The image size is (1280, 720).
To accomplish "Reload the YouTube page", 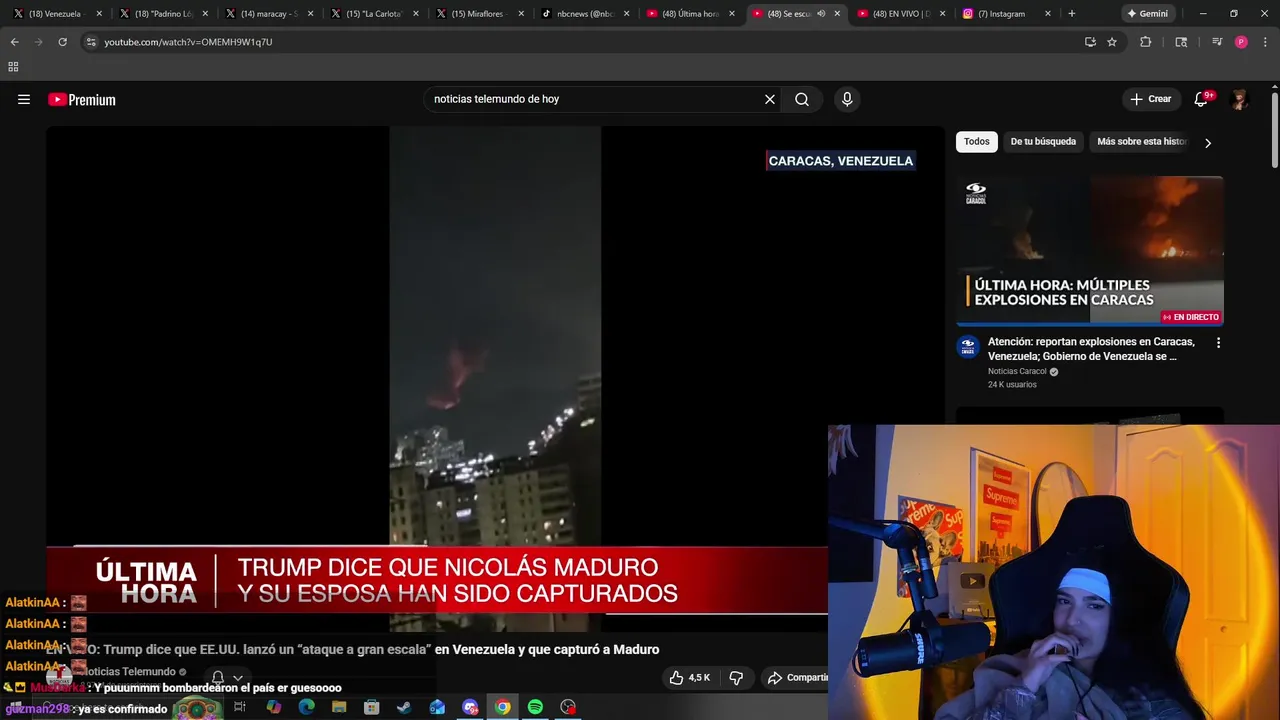I will [62, 42].
